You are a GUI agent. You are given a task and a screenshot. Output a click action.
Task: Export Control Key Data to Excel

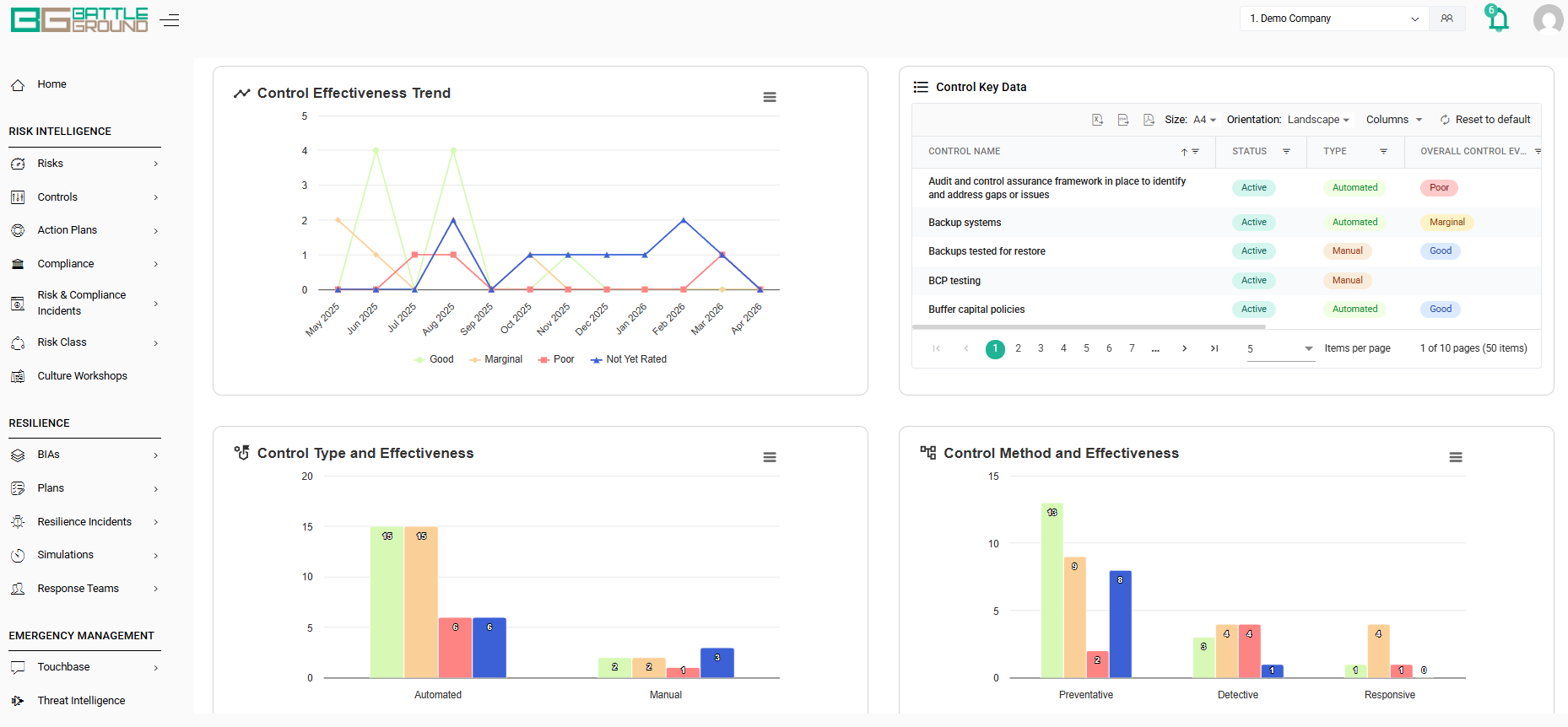point(1097,120)
